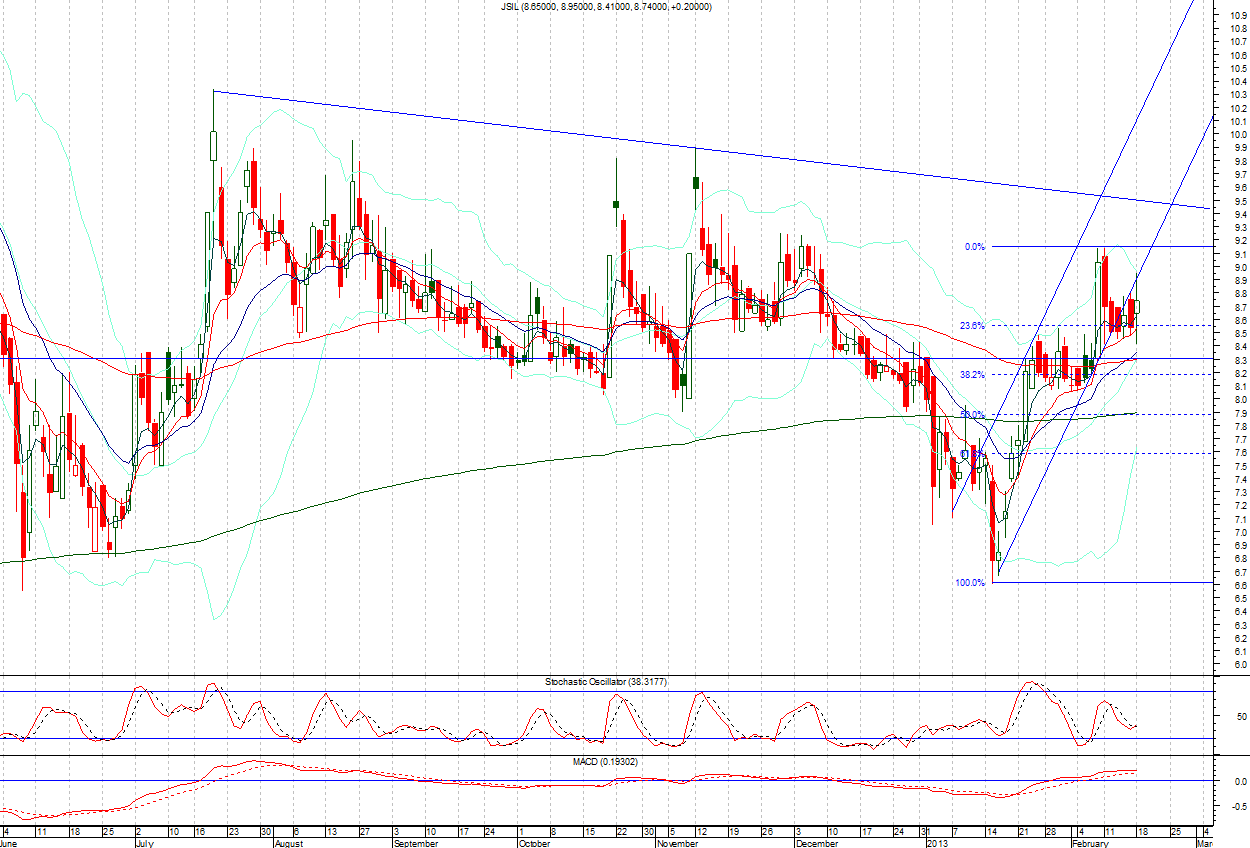
Task: Click the 0.0% Fibonacci level label
Action: 973,246
